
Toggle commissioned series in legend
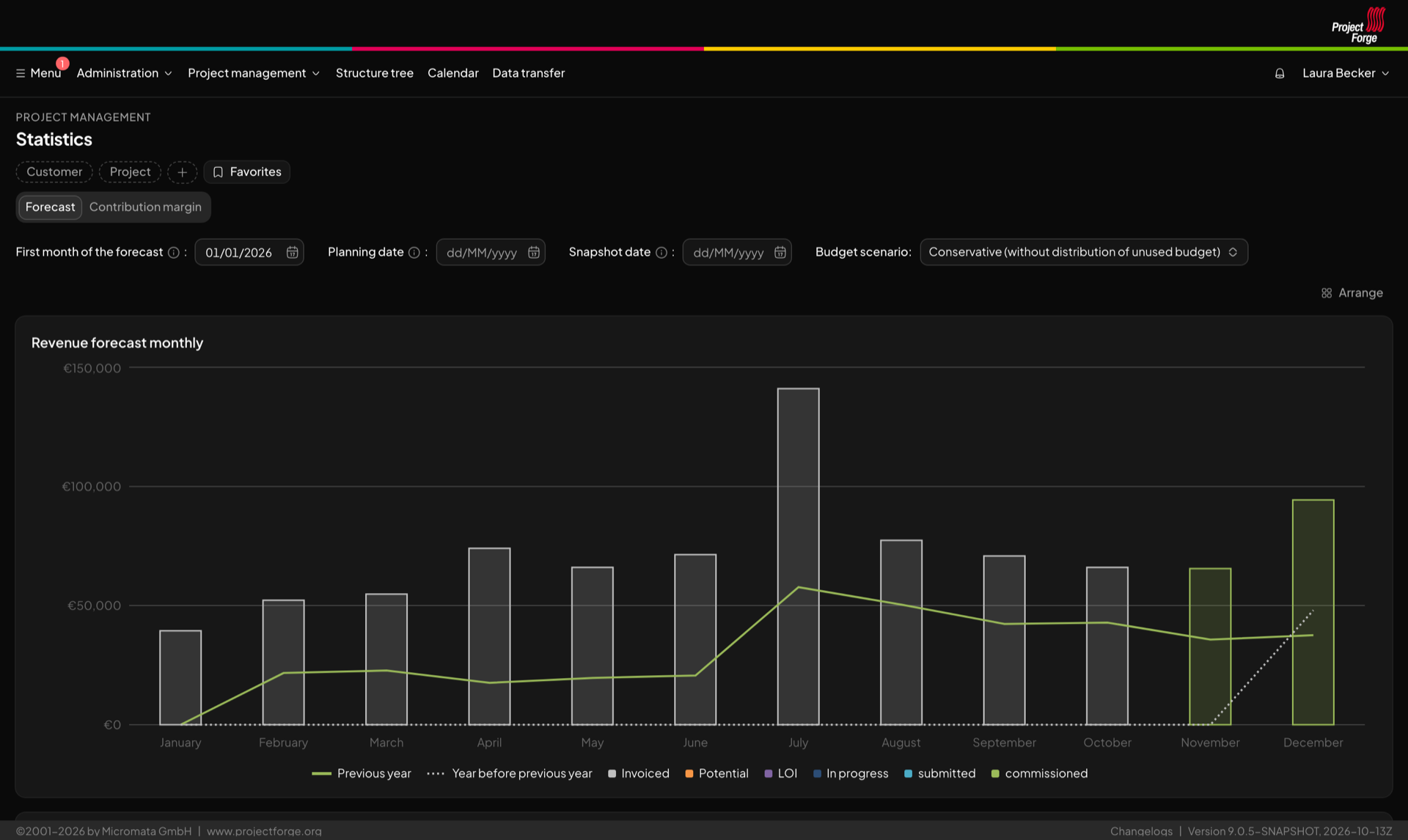click(1039, 773)
